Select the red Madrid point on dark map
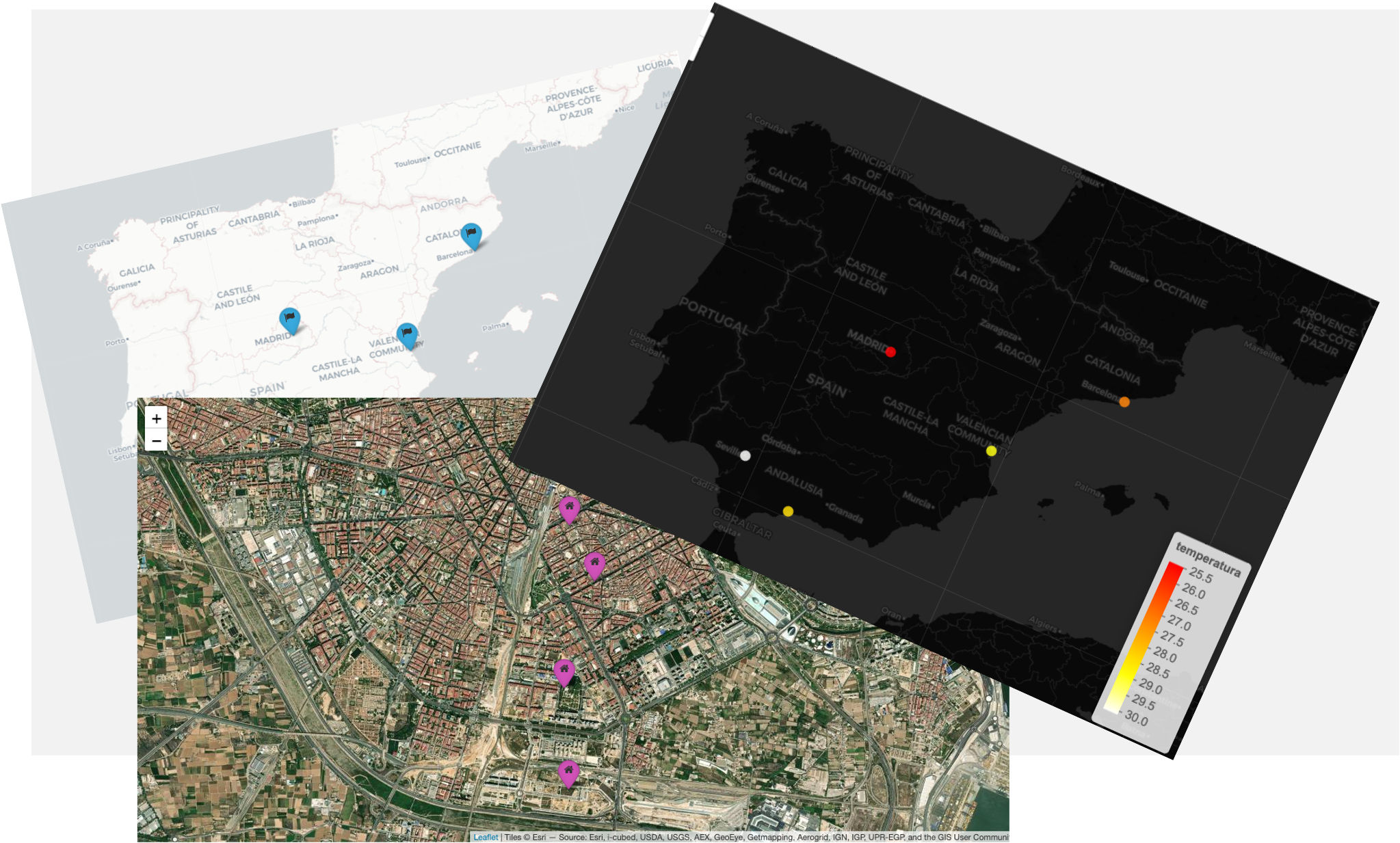Image resolution: width=1400 pixels, height=843 pixels. pos(890,352)
